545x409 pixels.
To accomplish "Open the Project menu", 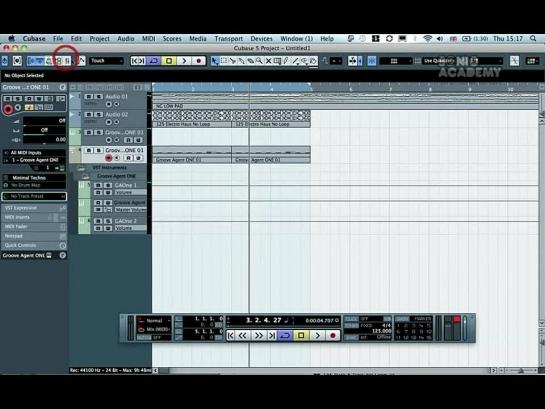I will click(99, 39).
